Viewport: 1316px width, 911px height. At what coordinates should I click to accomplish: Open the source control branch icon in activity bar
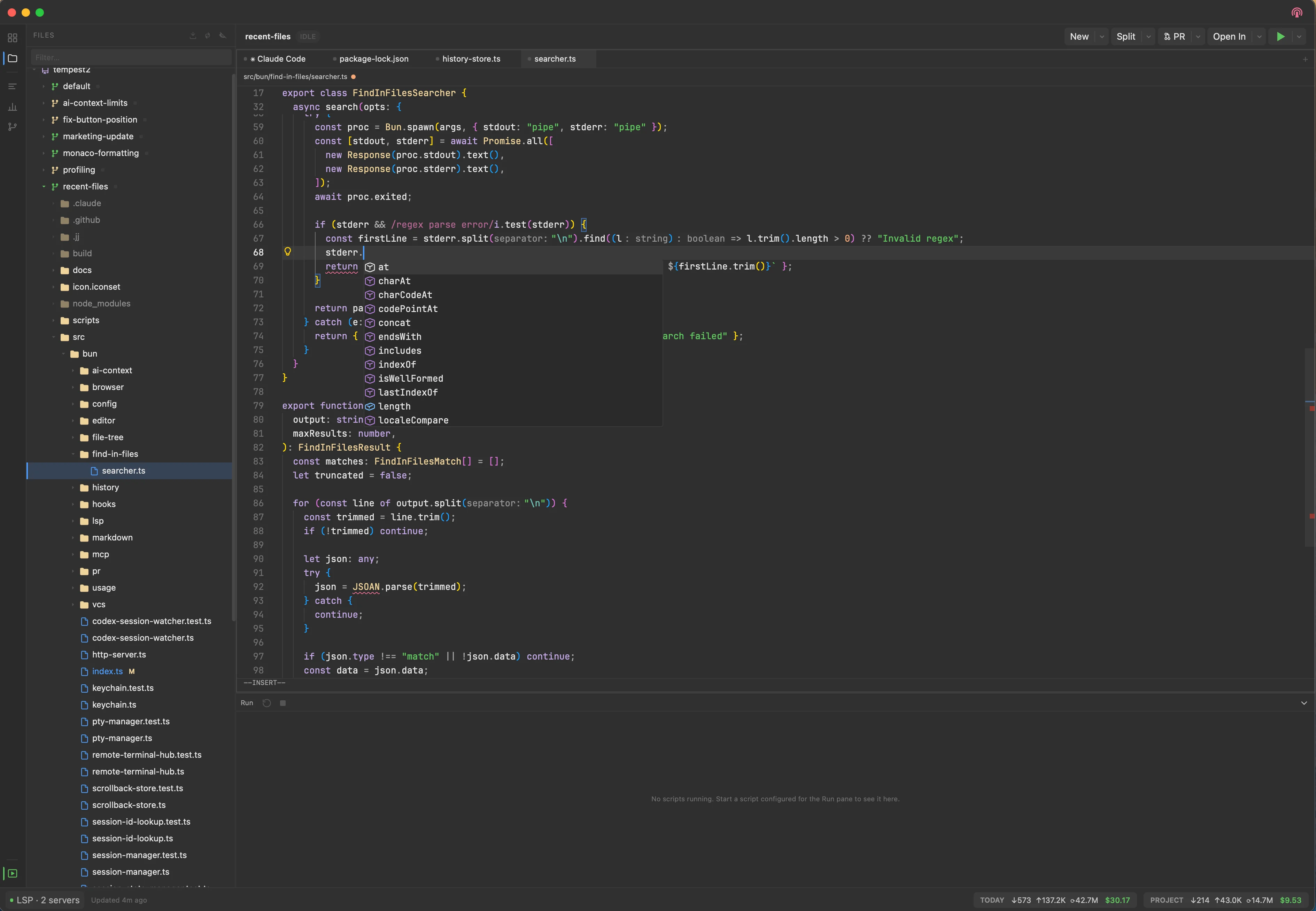[x=12, y=127]
